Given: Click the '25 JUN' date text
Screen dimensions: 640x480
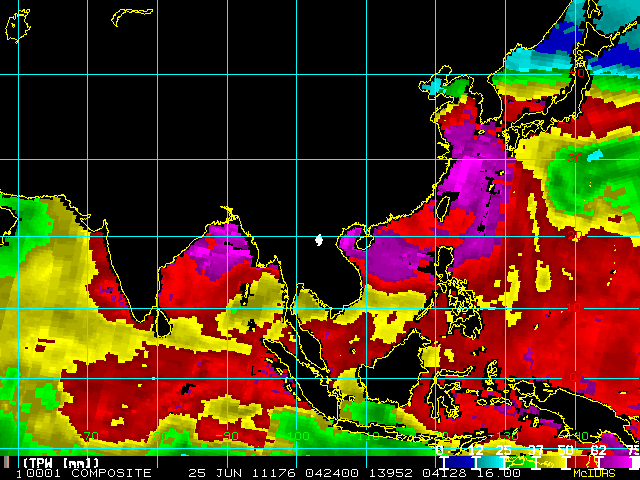Looking at the screenshot, I should 215,473.
